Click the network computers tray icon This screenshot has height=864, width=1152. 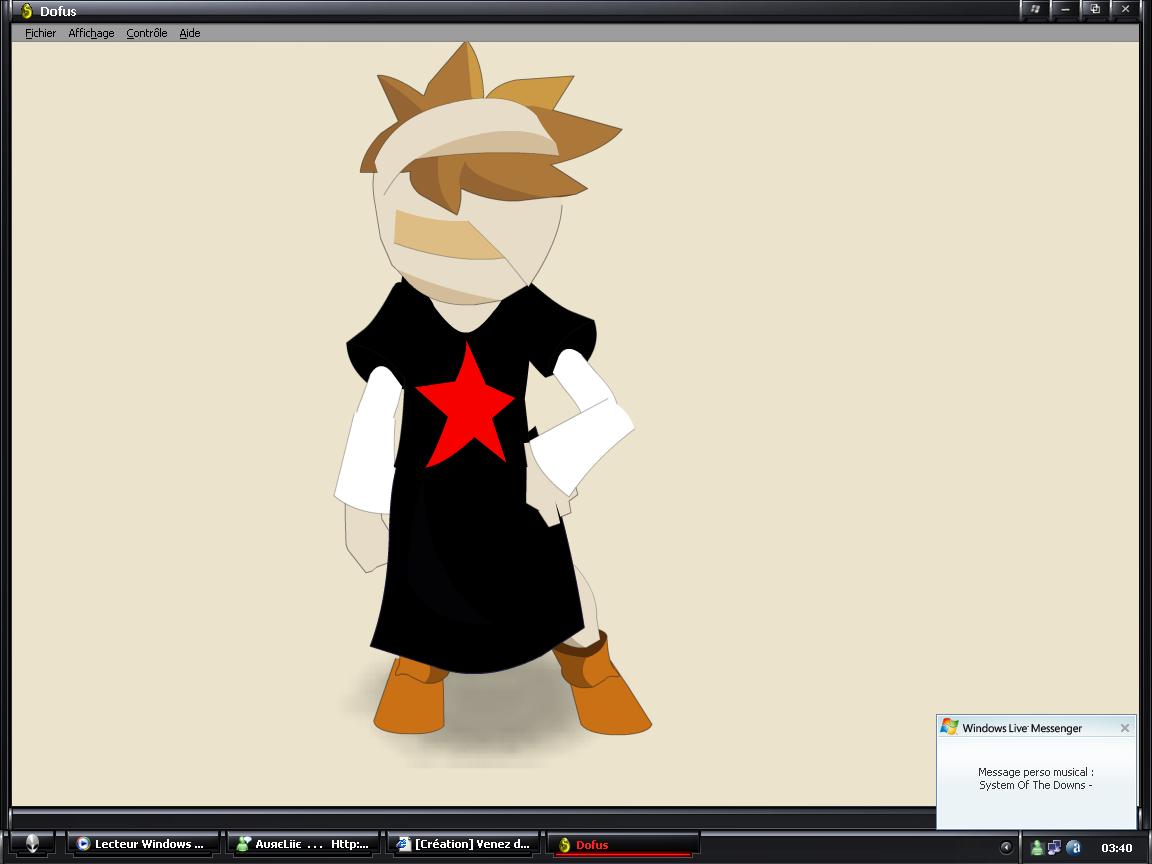click(x=1054, y=848)
